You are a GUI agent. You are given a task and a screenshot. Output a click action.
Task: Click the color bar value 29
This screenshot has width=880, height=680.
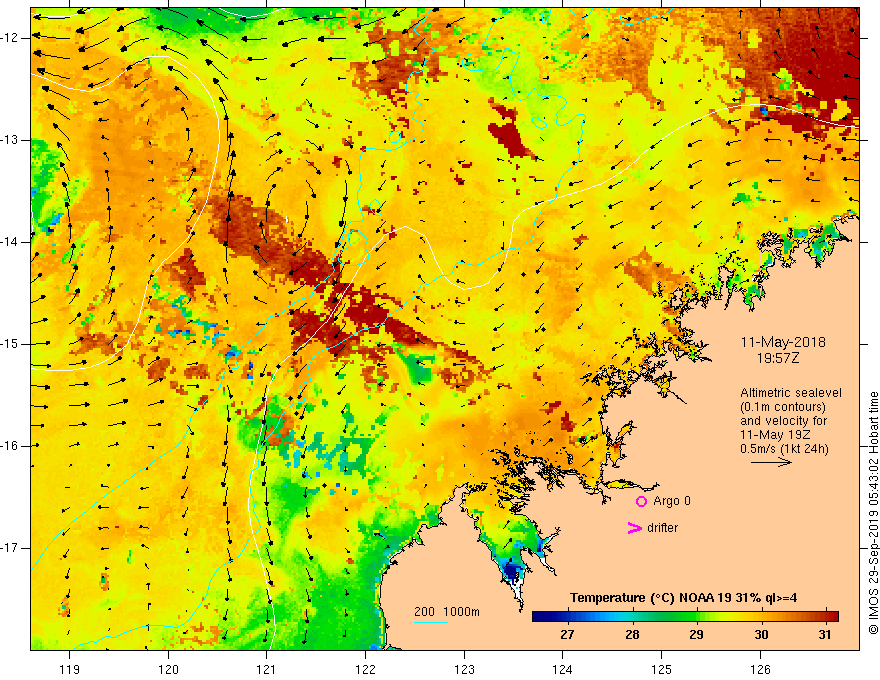pyautogui.click(x=696, y=635)
